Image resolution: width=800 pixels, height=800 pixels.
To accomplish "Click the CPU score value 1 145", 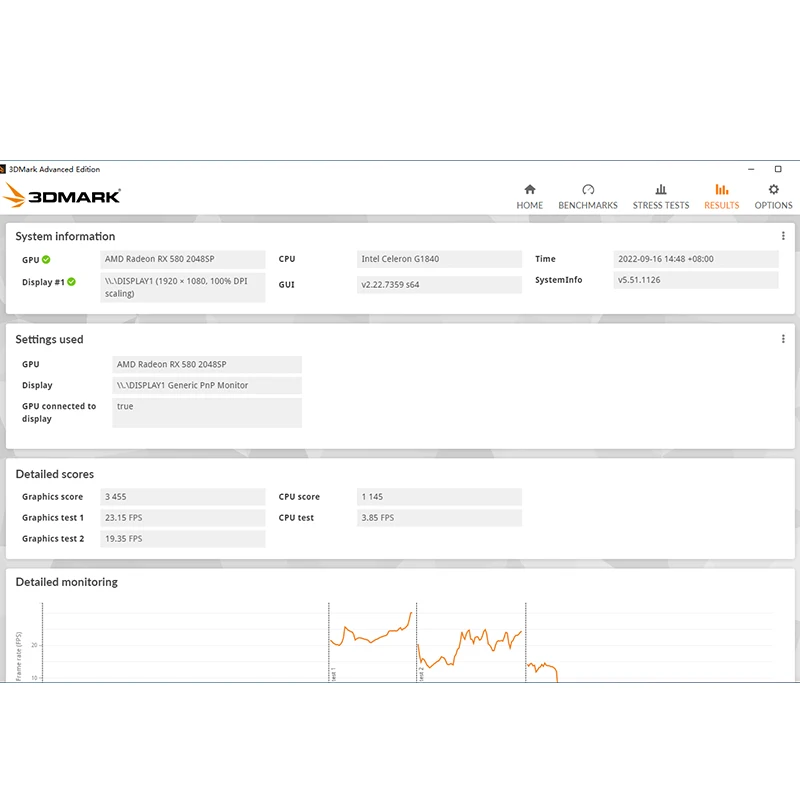I will point(439,497).
